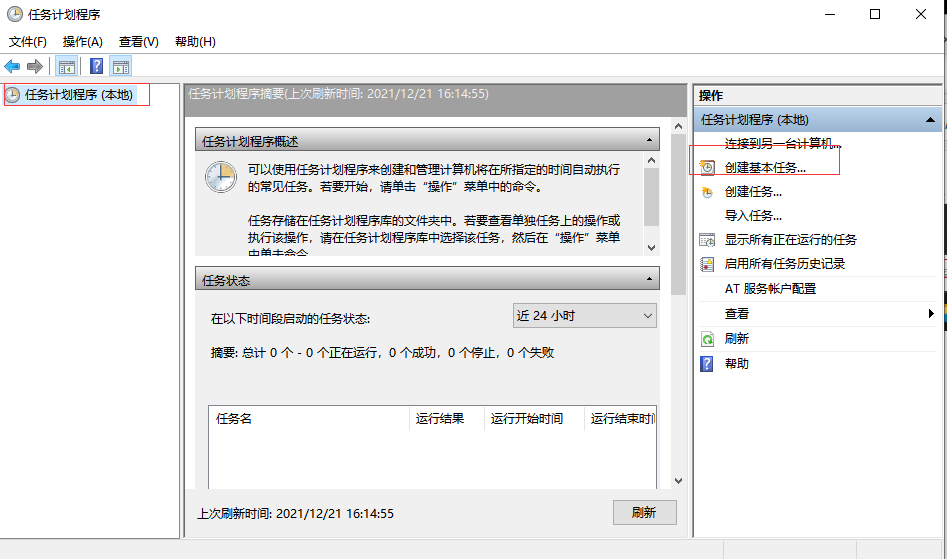Click the 运行结果 column header

click(447, 418)
